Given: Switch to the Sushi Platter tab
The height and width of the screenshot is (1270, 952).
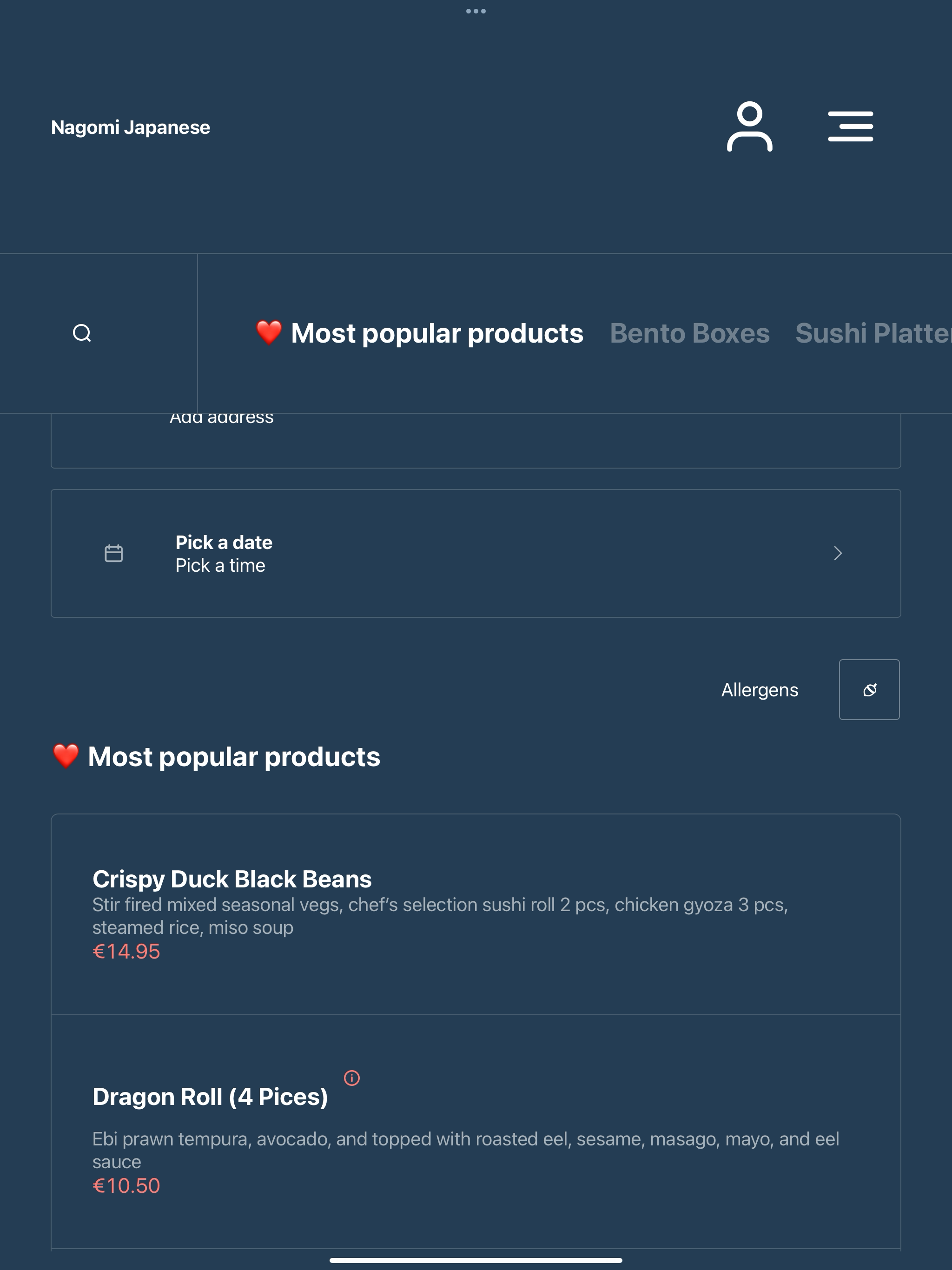Looking at the screenshot, I should (873, 334).
